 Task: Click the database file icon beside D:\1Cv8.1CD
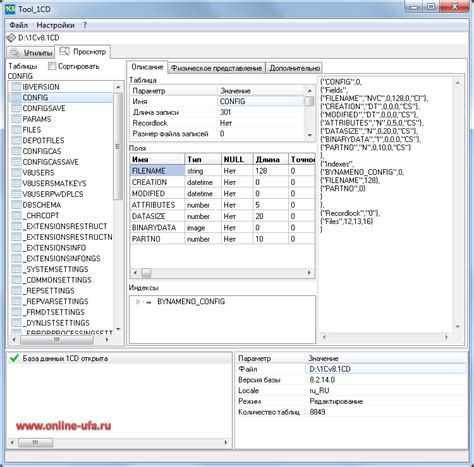(x=11, y=38)
